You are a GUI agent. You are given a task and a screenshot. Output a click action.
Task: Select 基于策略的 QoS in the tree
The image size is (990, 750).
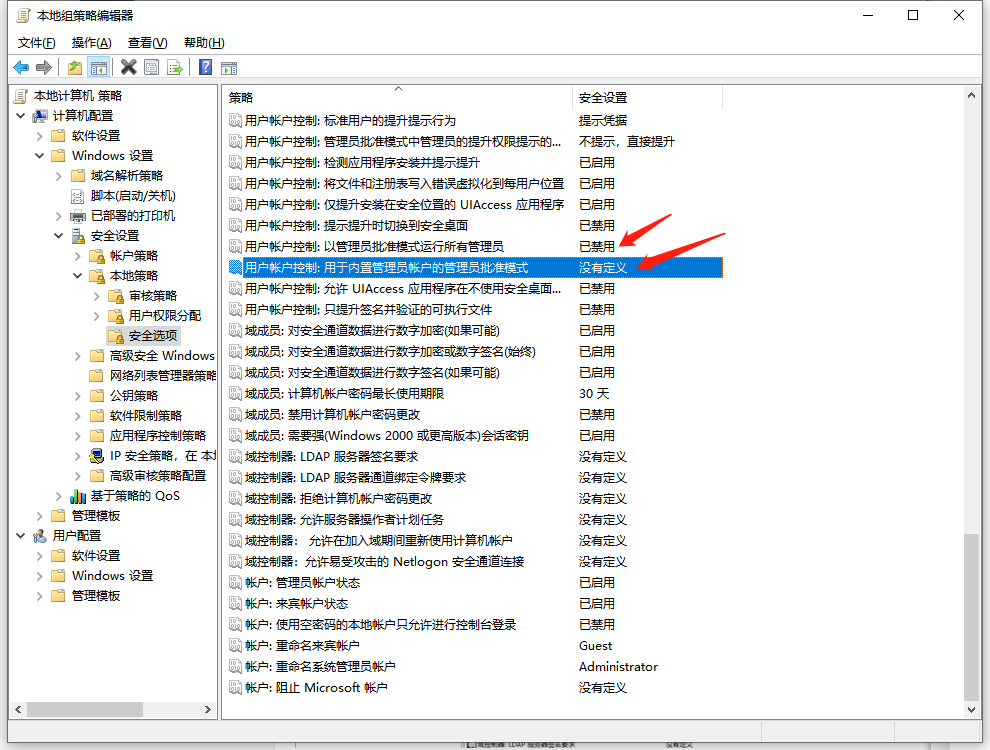(135, 495)
